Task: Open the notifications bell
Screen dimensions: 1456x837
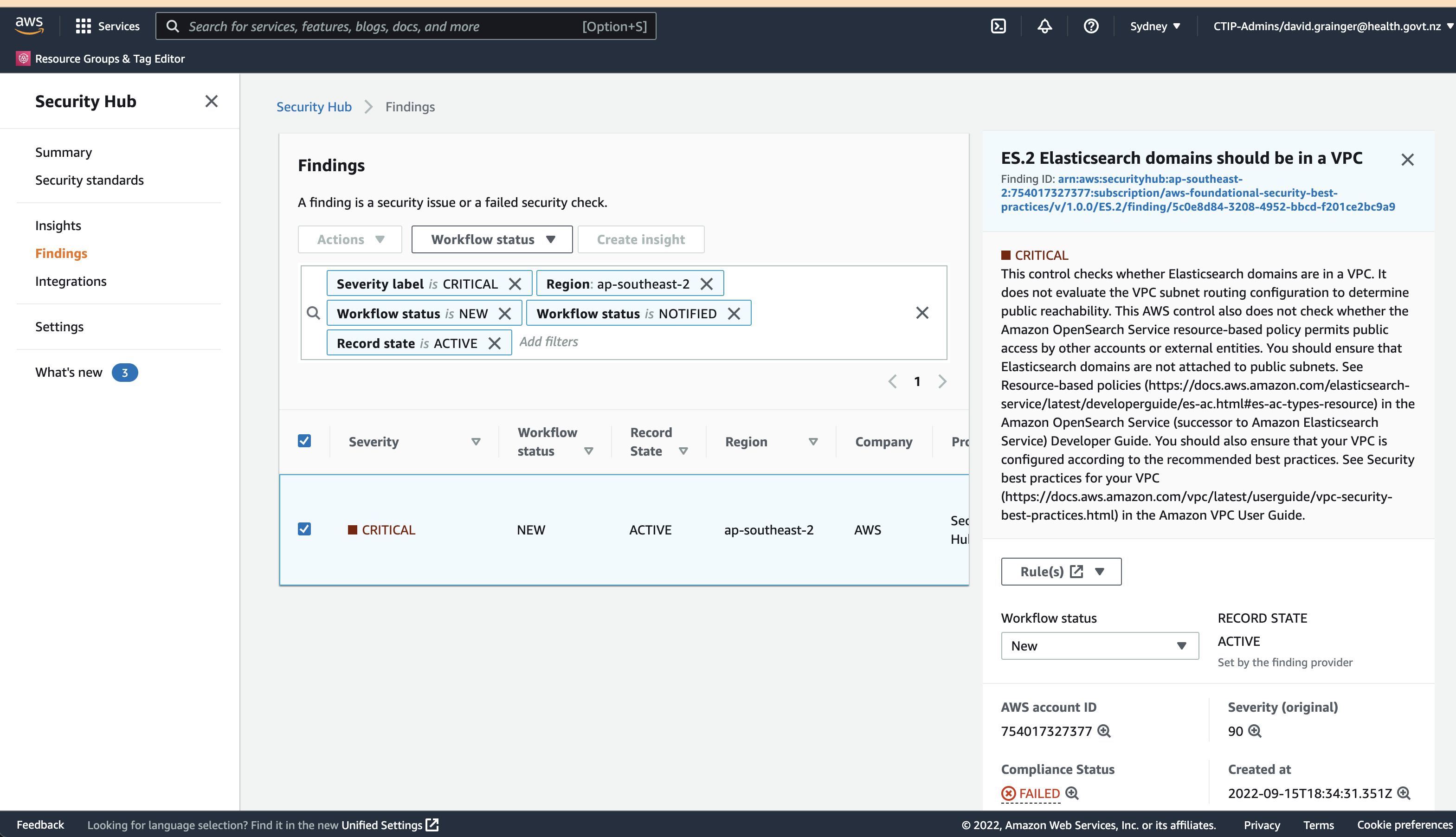Action: (x=1044, y=26)
